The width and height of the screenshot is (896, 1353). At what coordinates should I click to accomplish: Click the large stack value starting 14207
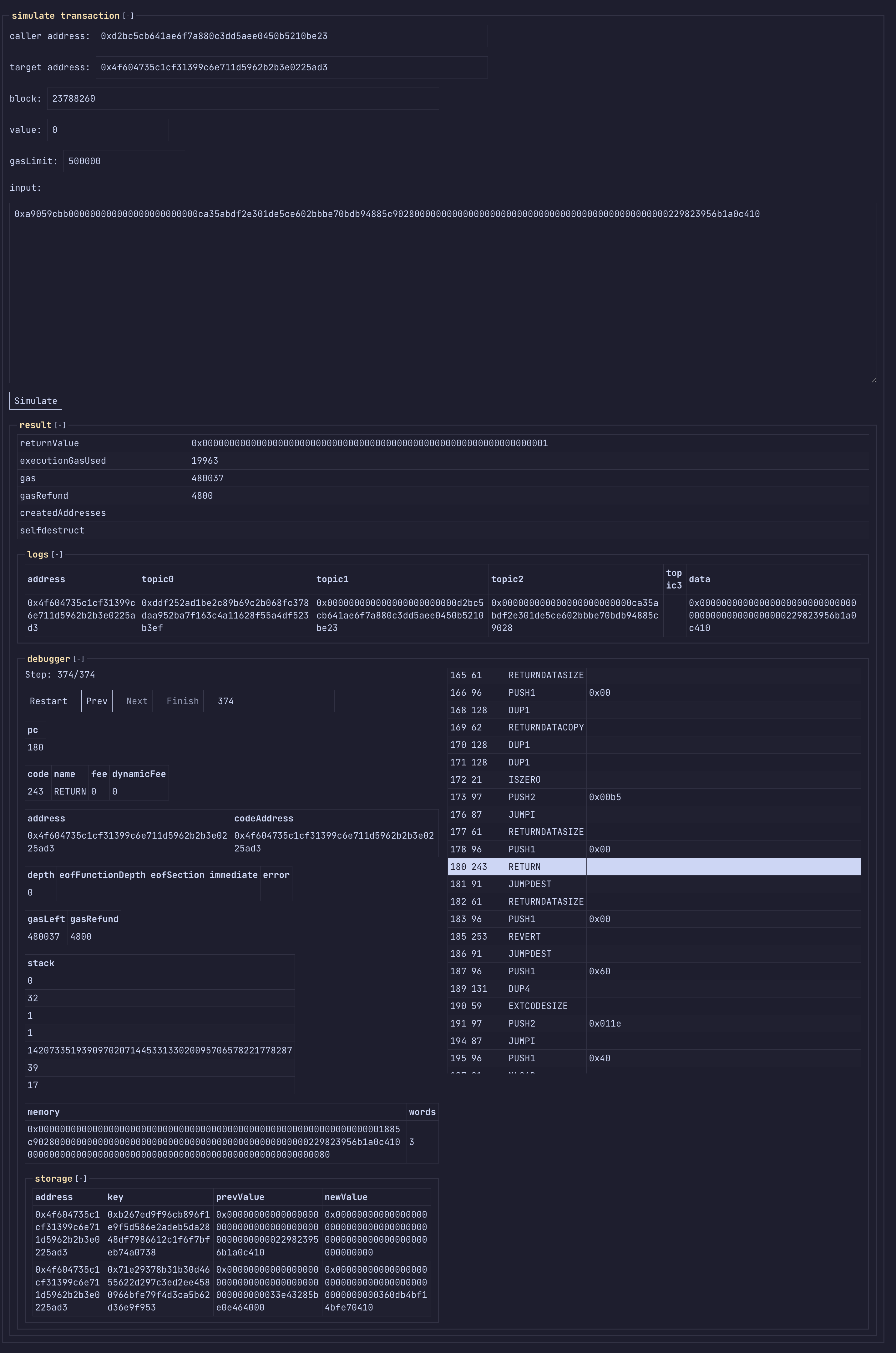tap(160, 1050)
